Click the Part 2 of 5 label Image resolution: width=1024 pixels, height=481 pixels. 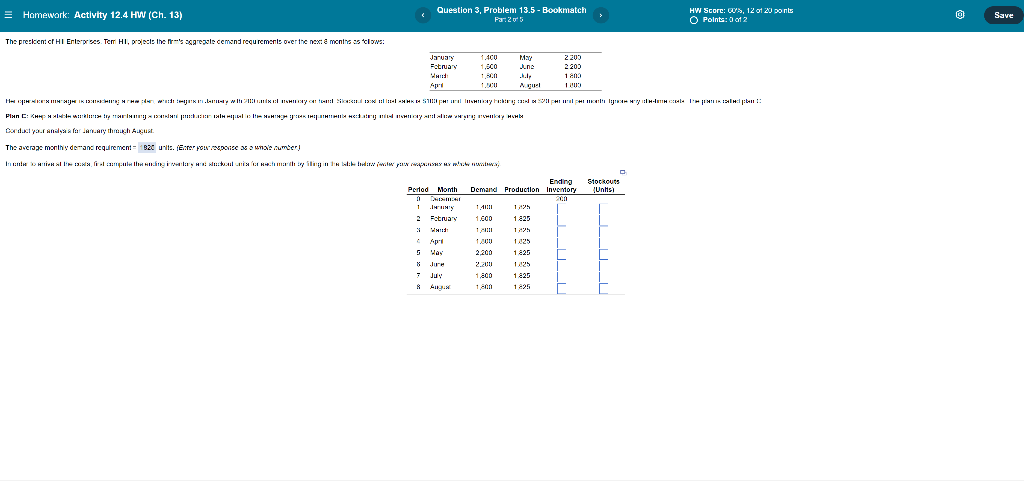(511, 20)
